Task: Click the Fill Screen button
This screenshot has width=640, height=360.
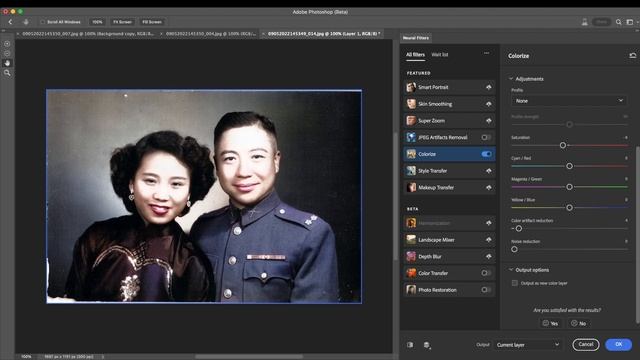Action: [152, 22]
